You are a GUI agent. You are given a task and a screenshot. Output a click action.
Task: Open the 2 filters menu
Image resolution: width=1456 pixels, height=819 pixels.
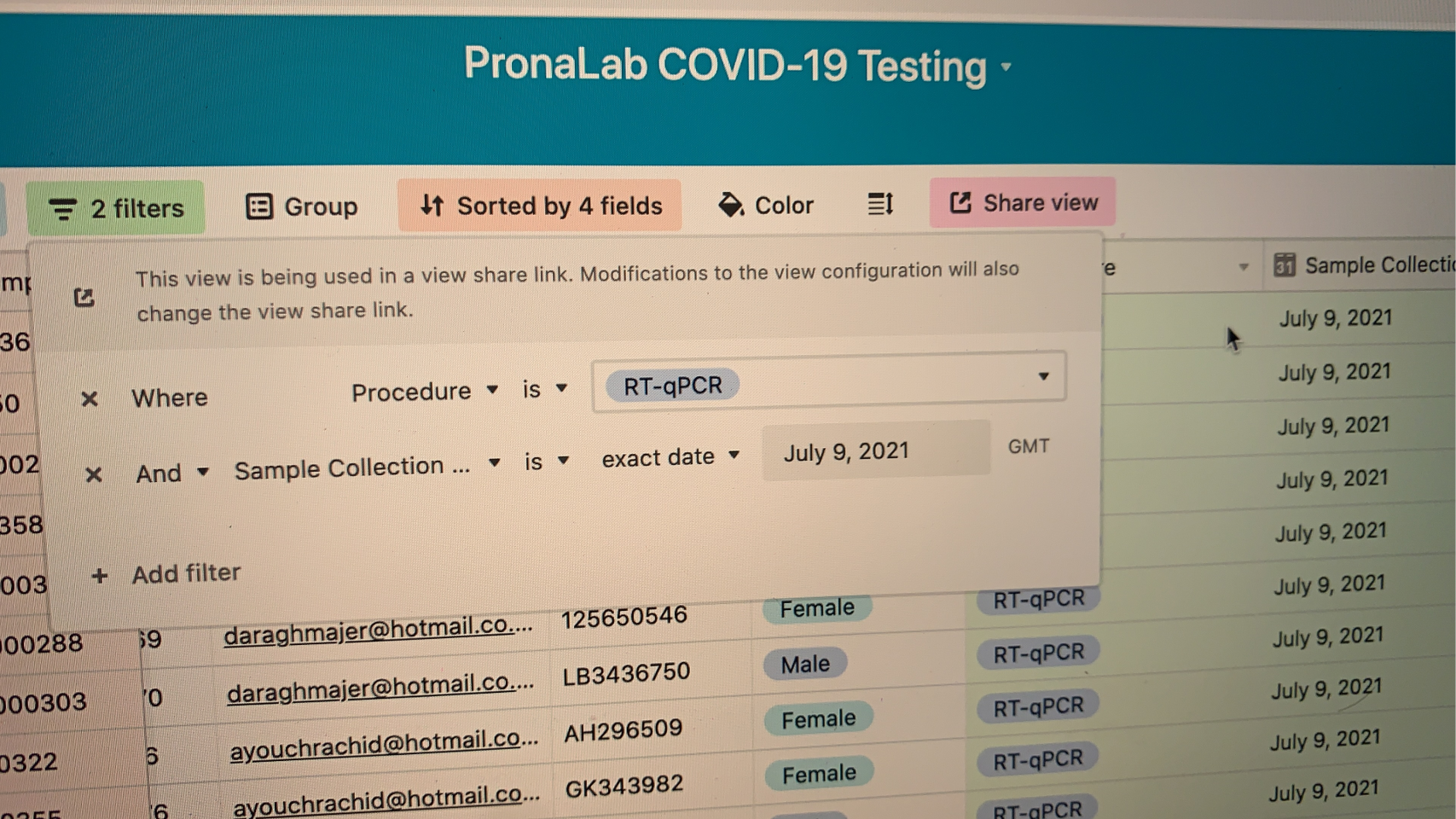tap(116, 208)
